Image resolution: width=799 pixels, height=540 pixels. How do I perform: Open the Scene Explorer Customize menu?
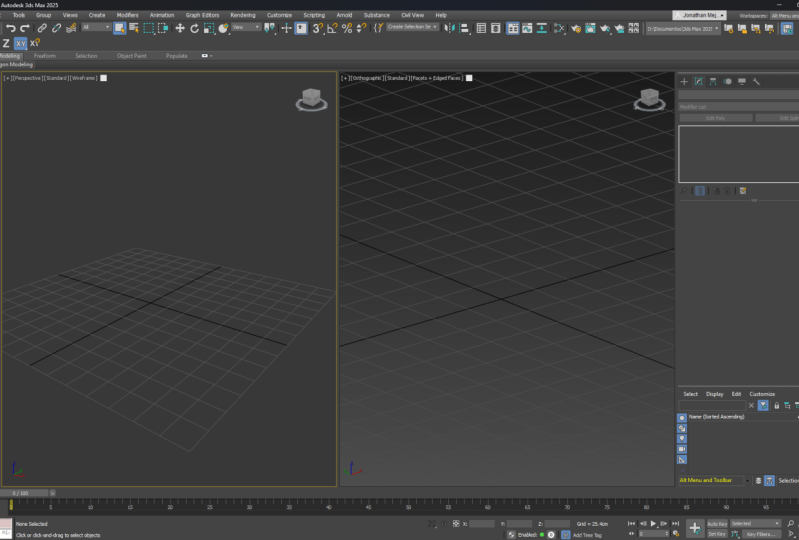762,394
